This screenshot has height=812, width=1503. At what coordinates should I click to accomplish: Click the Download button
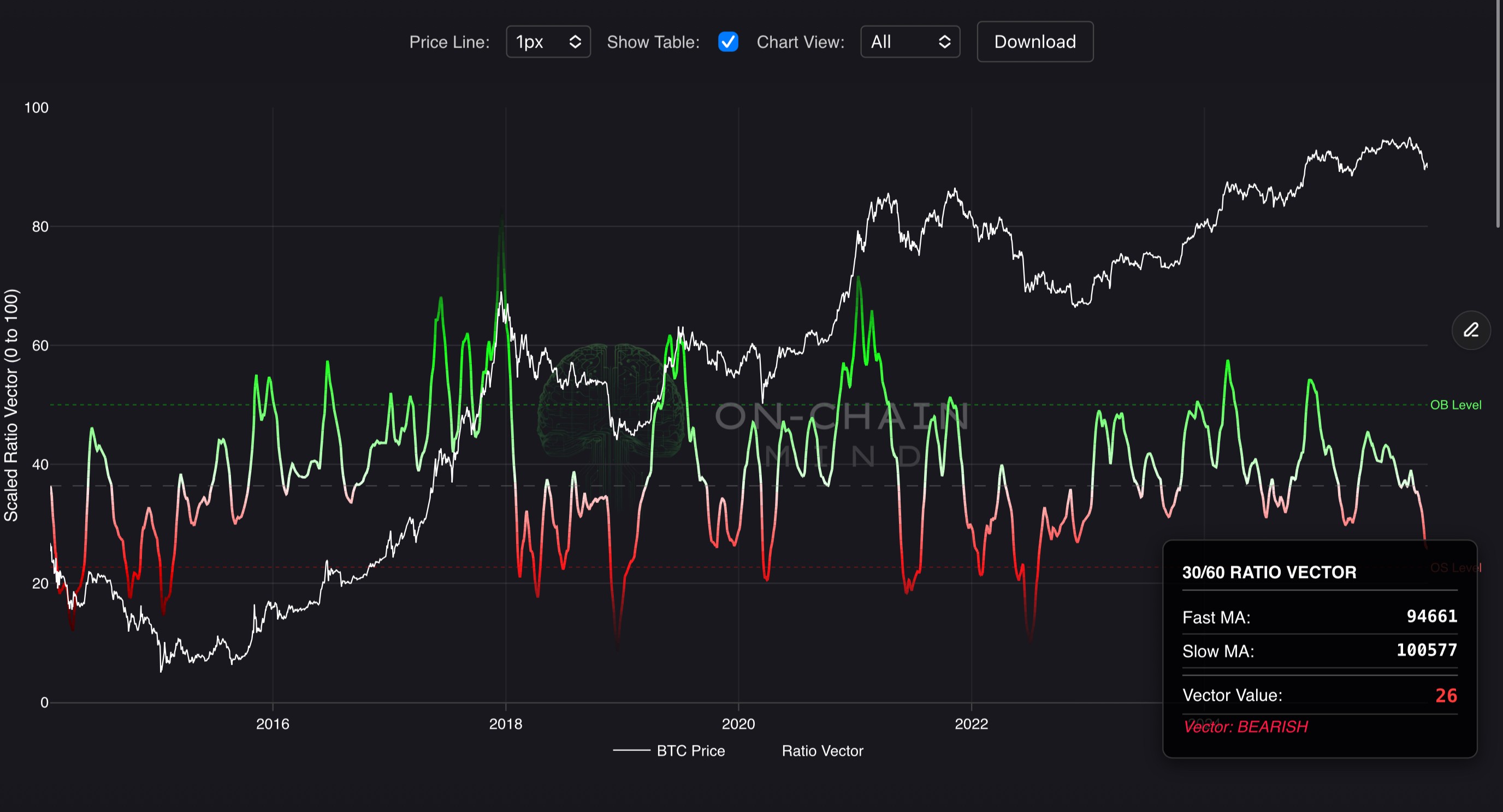click(x=1034, y=42)
